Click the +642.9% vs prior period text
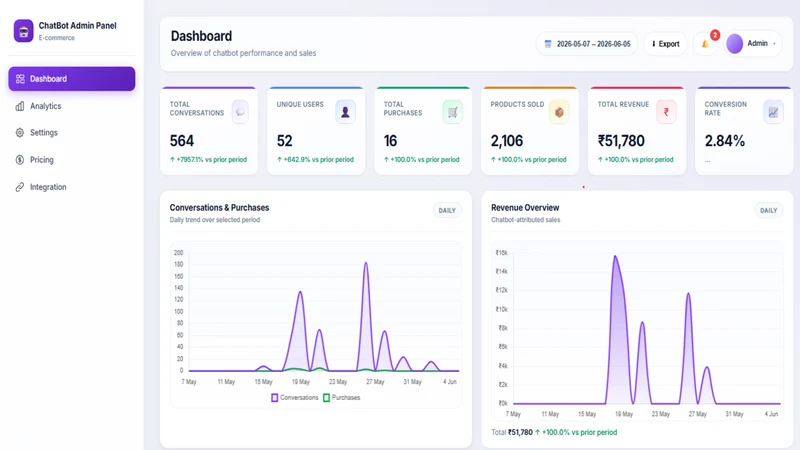 click(315, 160)
